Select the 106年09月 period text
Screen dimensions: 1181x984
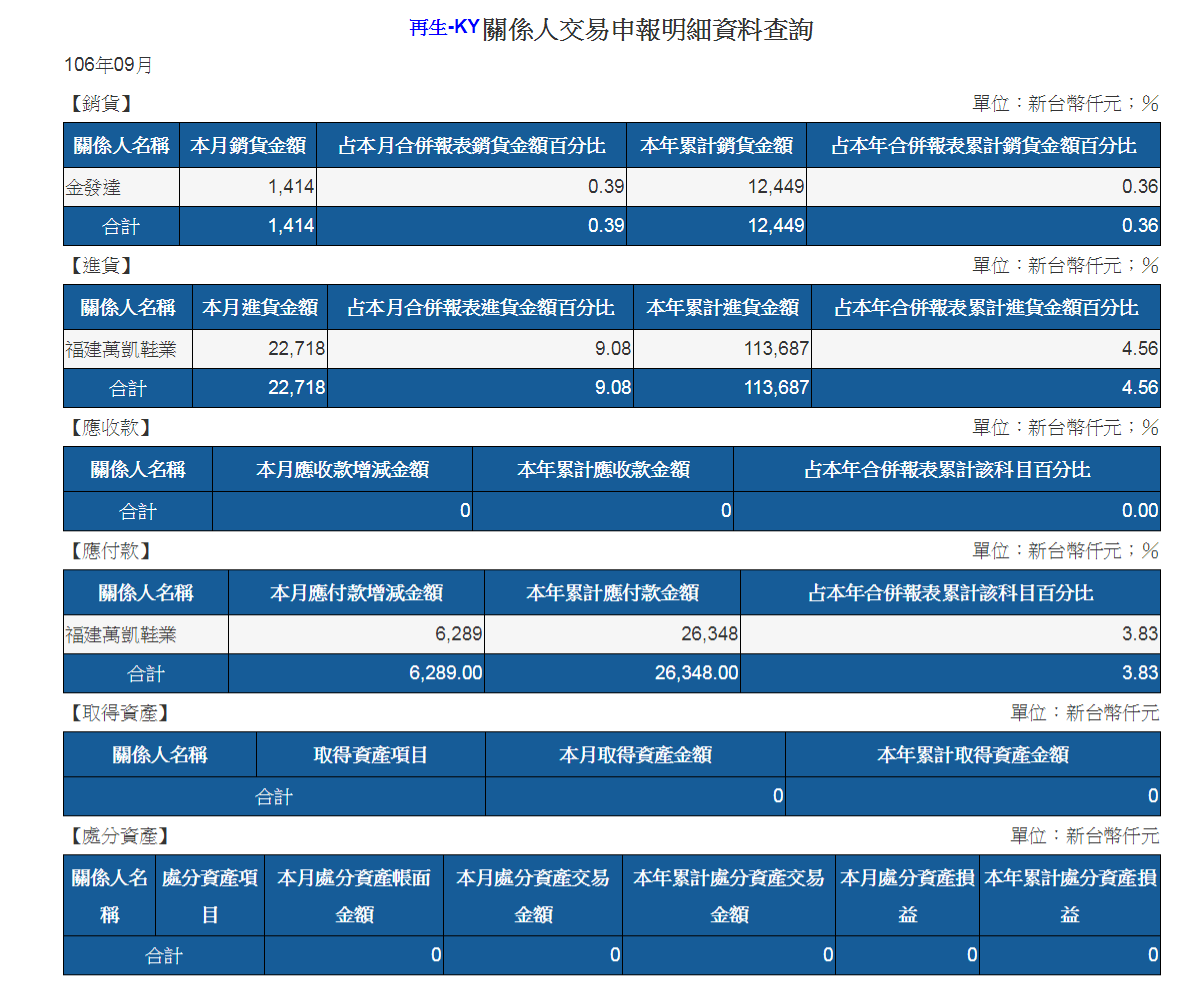(108, 65)
